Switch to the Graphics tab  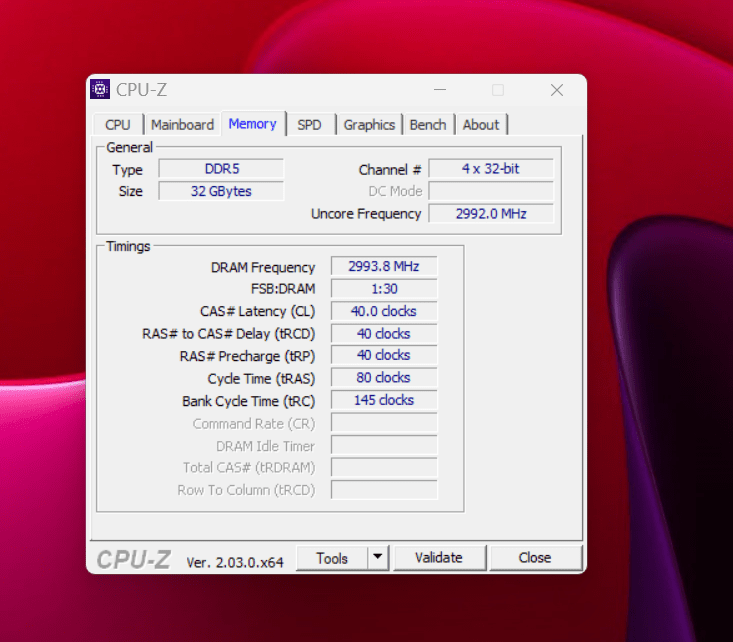[369, 125]
